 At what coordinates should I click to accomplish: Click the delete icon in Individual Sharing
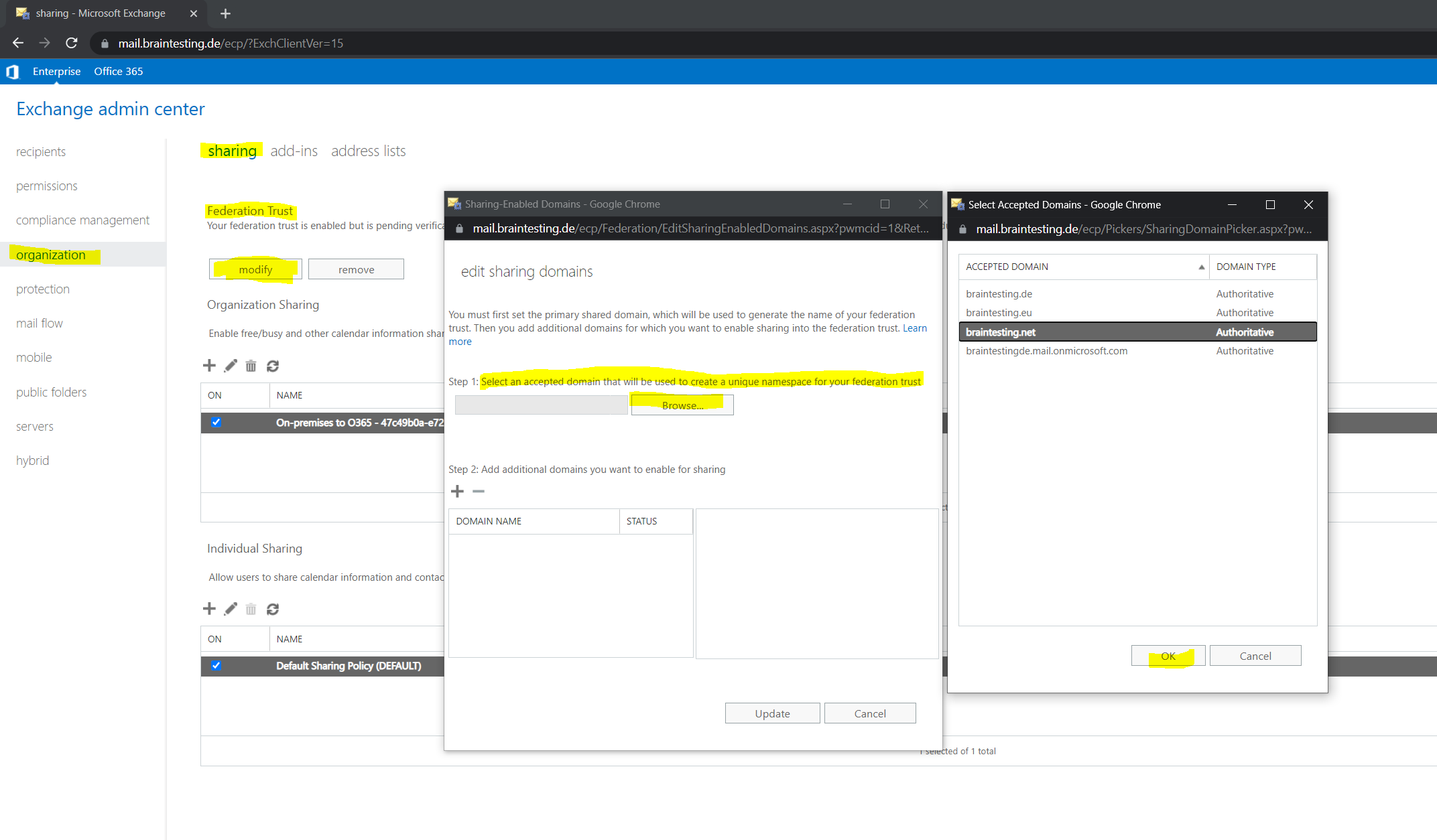point(251,609)
